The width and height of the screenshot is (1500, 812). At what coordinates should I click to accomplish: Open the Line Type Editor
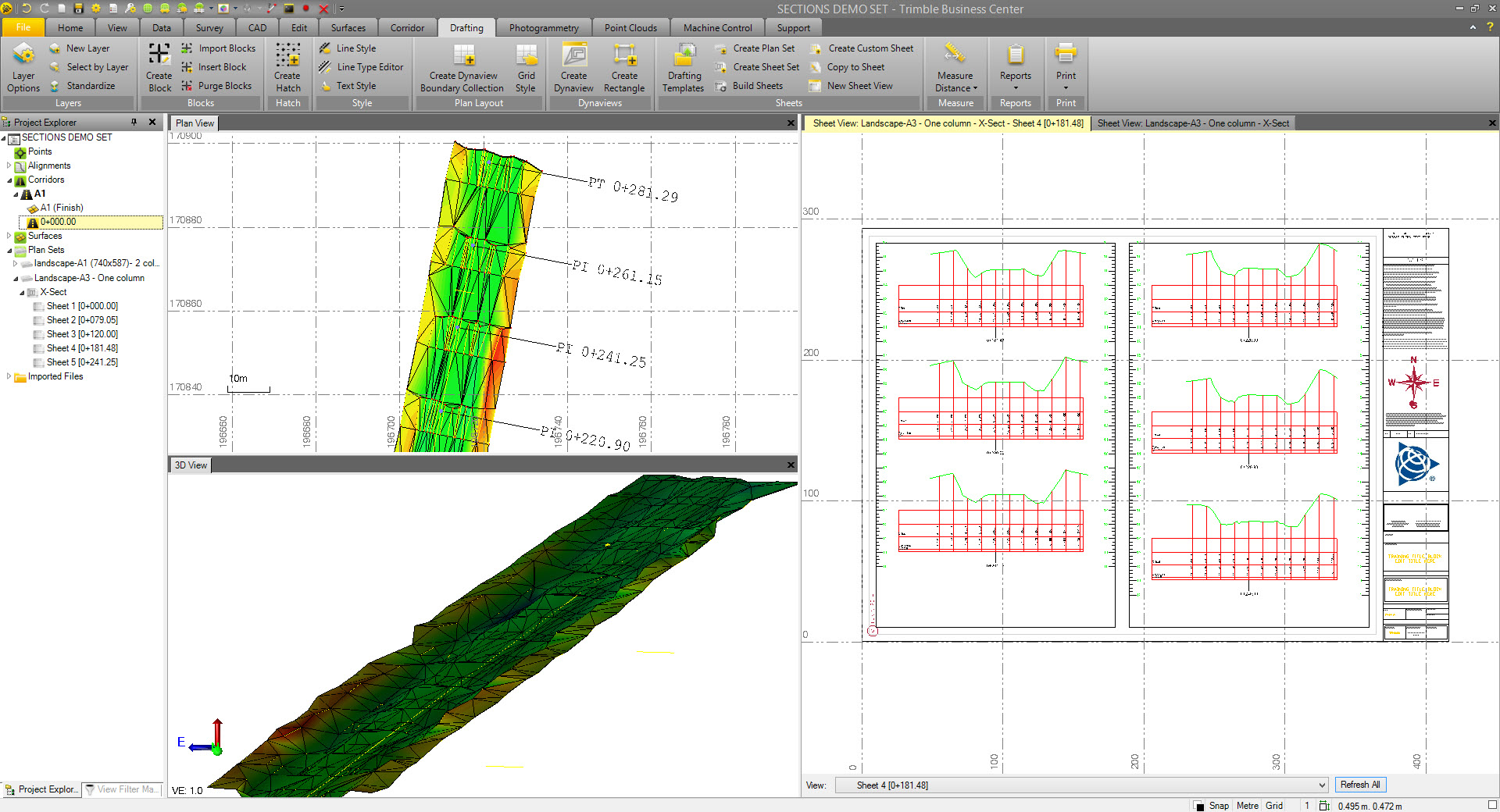362,67
